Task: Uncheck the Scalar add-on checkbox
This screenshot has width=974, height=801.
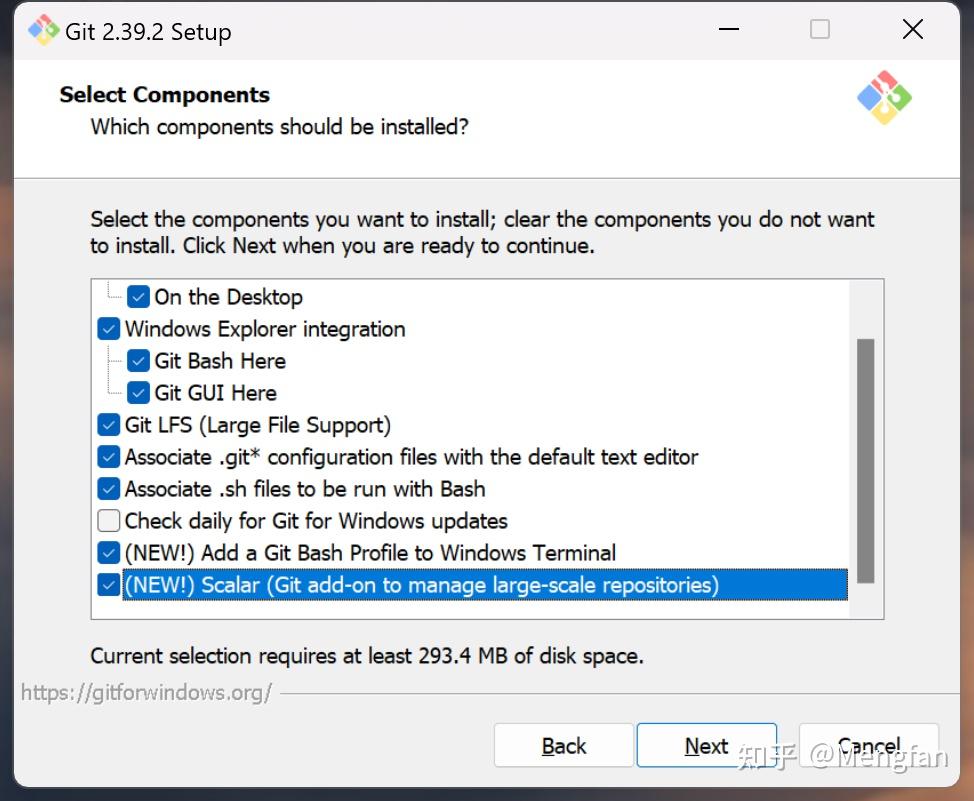Action: 109,585
